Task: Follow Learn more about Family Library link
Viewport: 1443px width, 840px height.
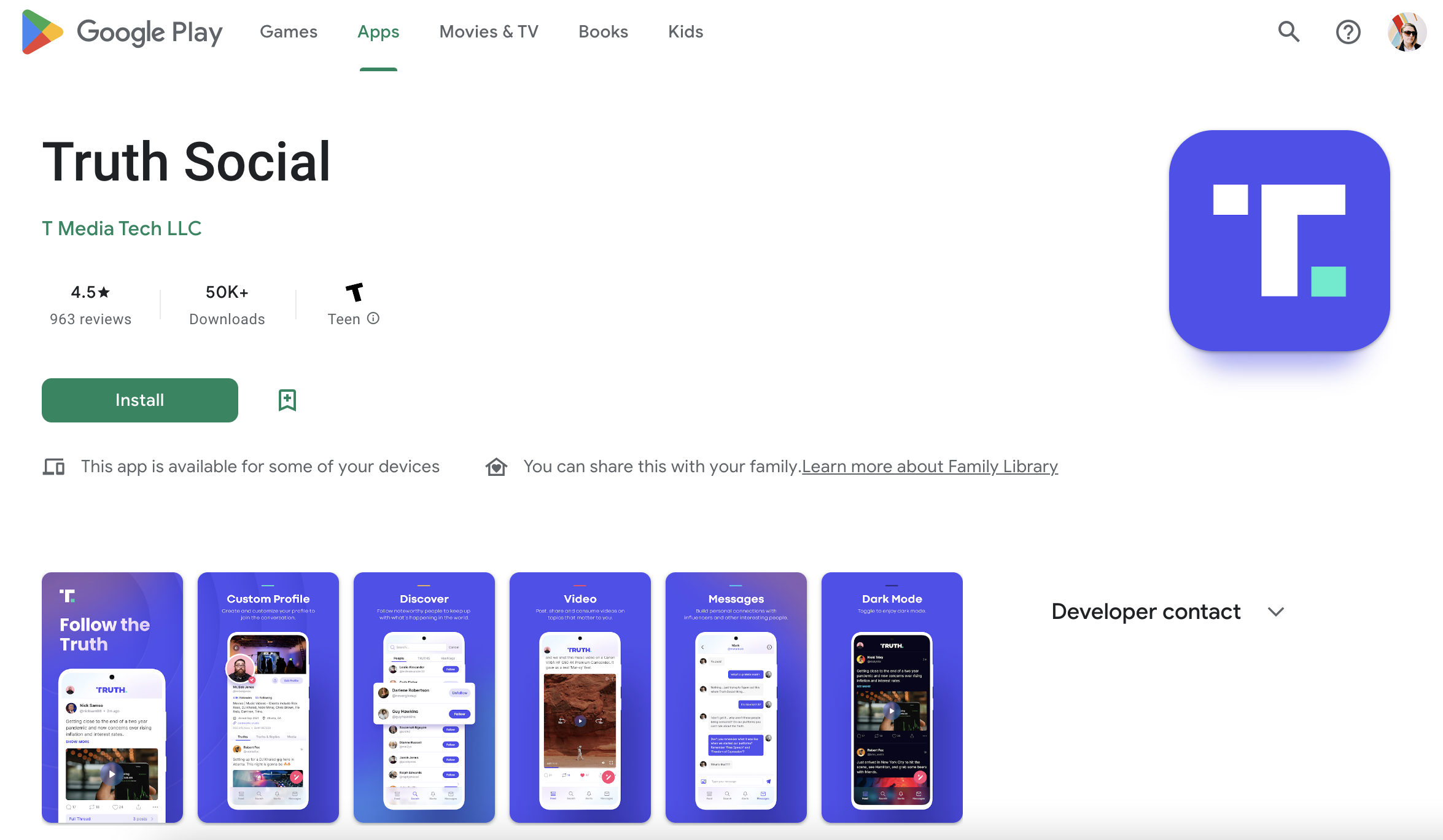Action: 930,467
